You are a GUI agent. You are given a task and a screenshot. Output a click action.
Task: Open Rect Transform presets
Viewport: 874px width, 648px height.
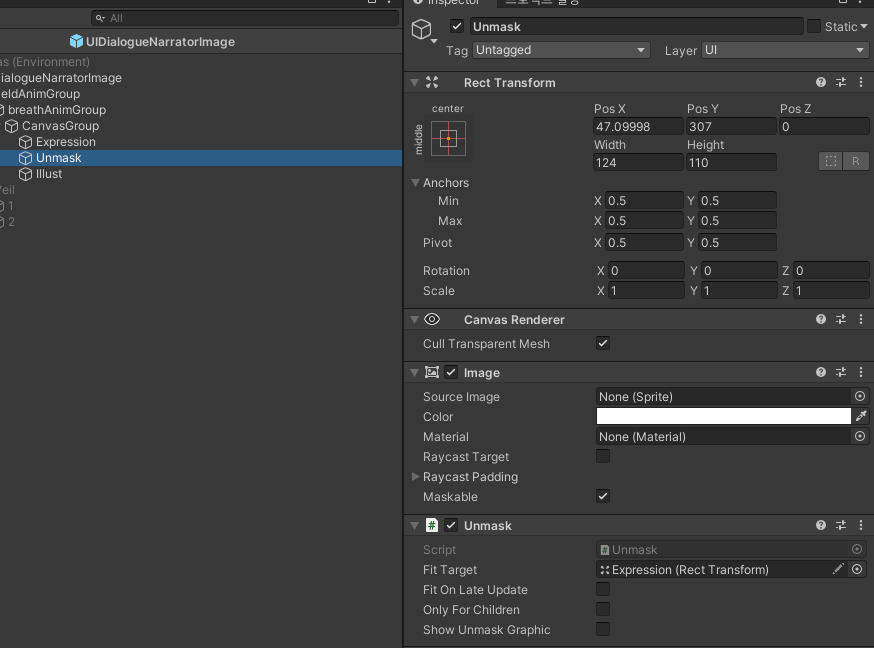(x=841, y=82)
